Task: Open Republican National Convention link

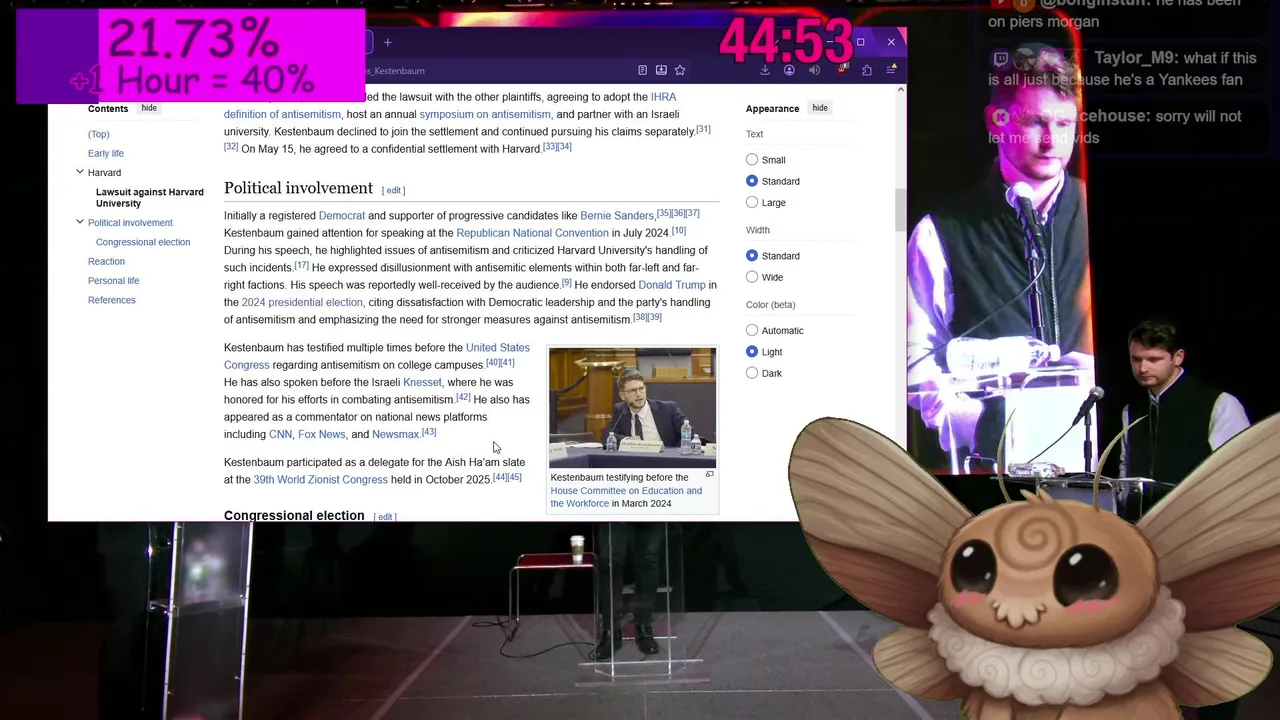Action: pyautogui.click(x=532, y=233)
